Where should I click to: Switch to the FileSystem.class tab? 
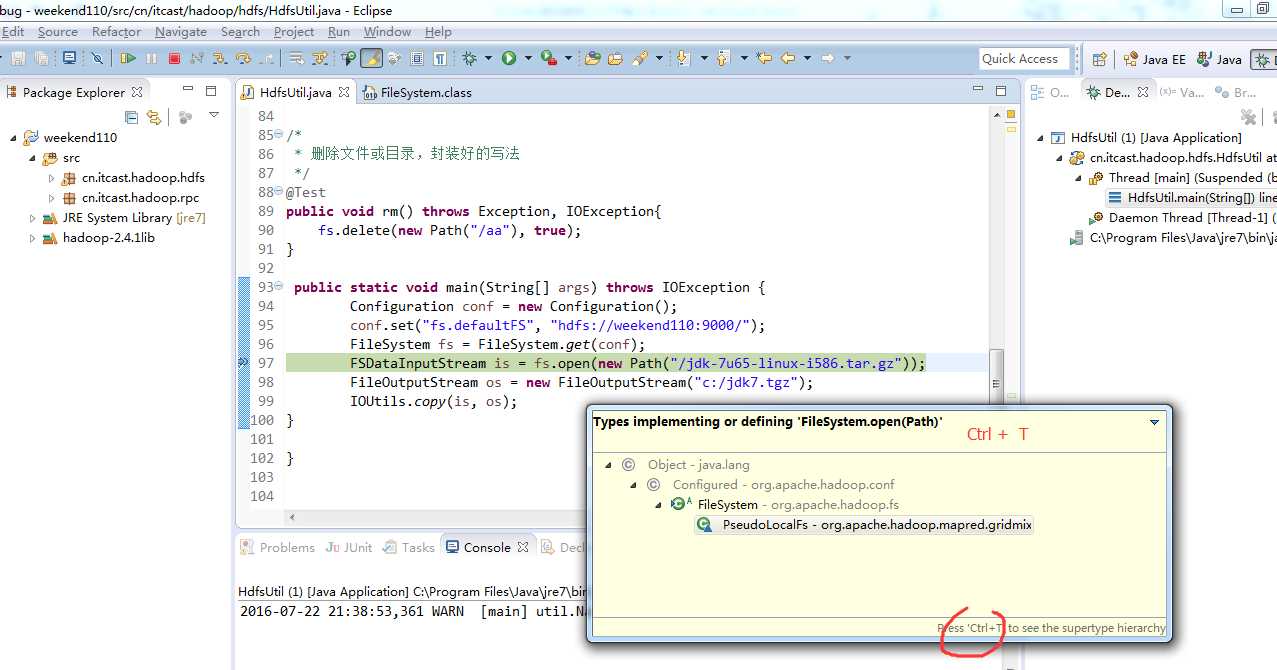pyautogui.click(x=416, y=92)
